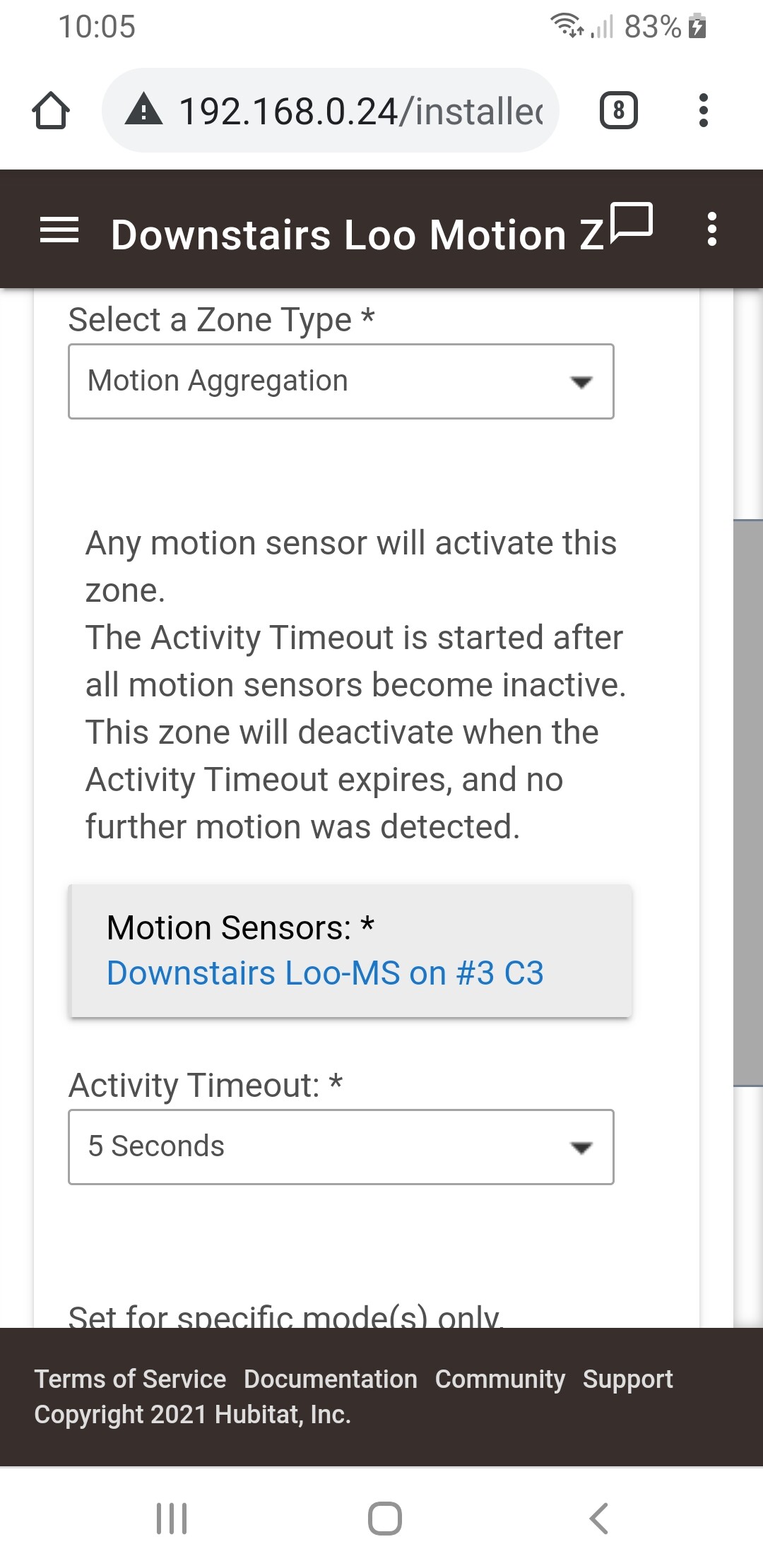The height and width of the screenshot is (1568, 763).
Task: Open the Documentation footer link
Action: pos(331,1379)
